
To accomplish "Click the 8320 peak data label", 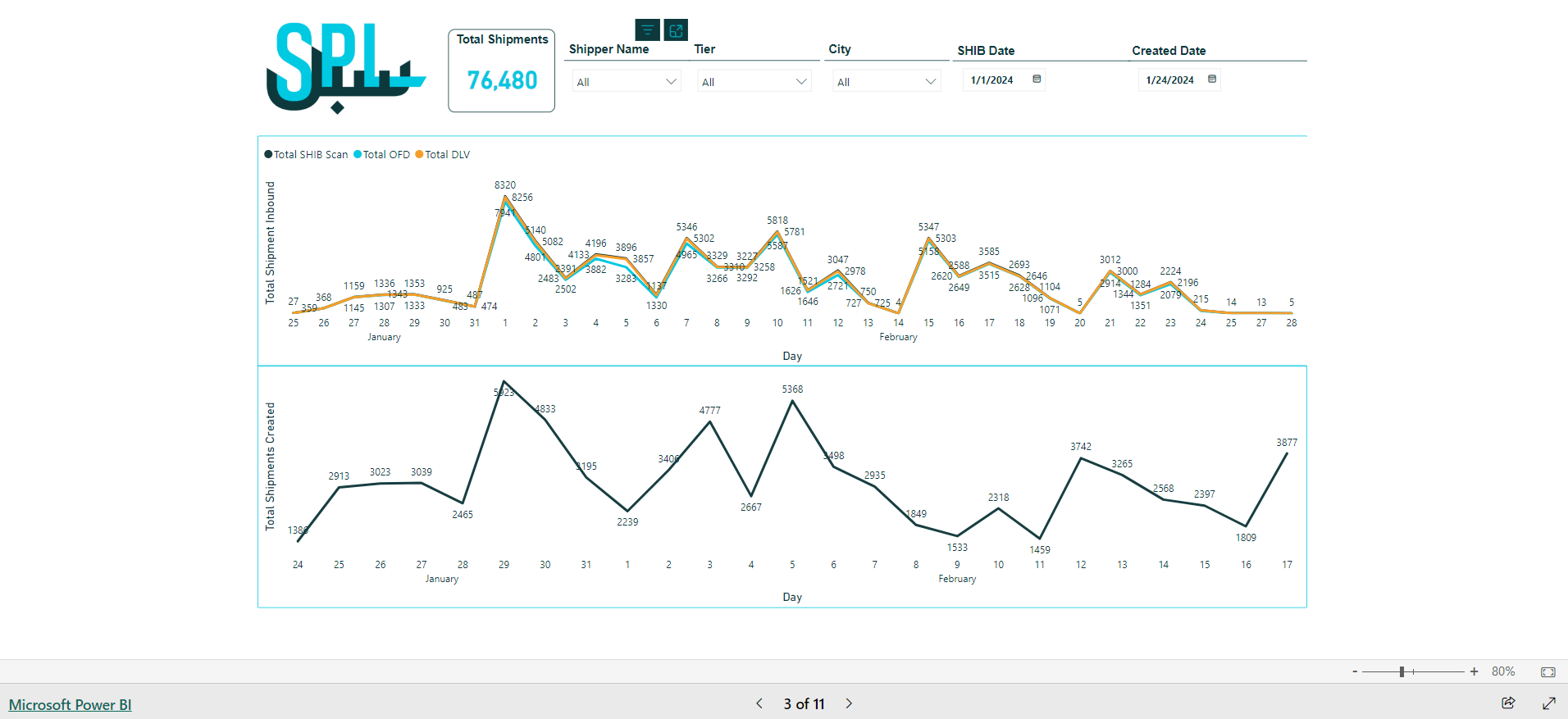I will tap(505, 185).
